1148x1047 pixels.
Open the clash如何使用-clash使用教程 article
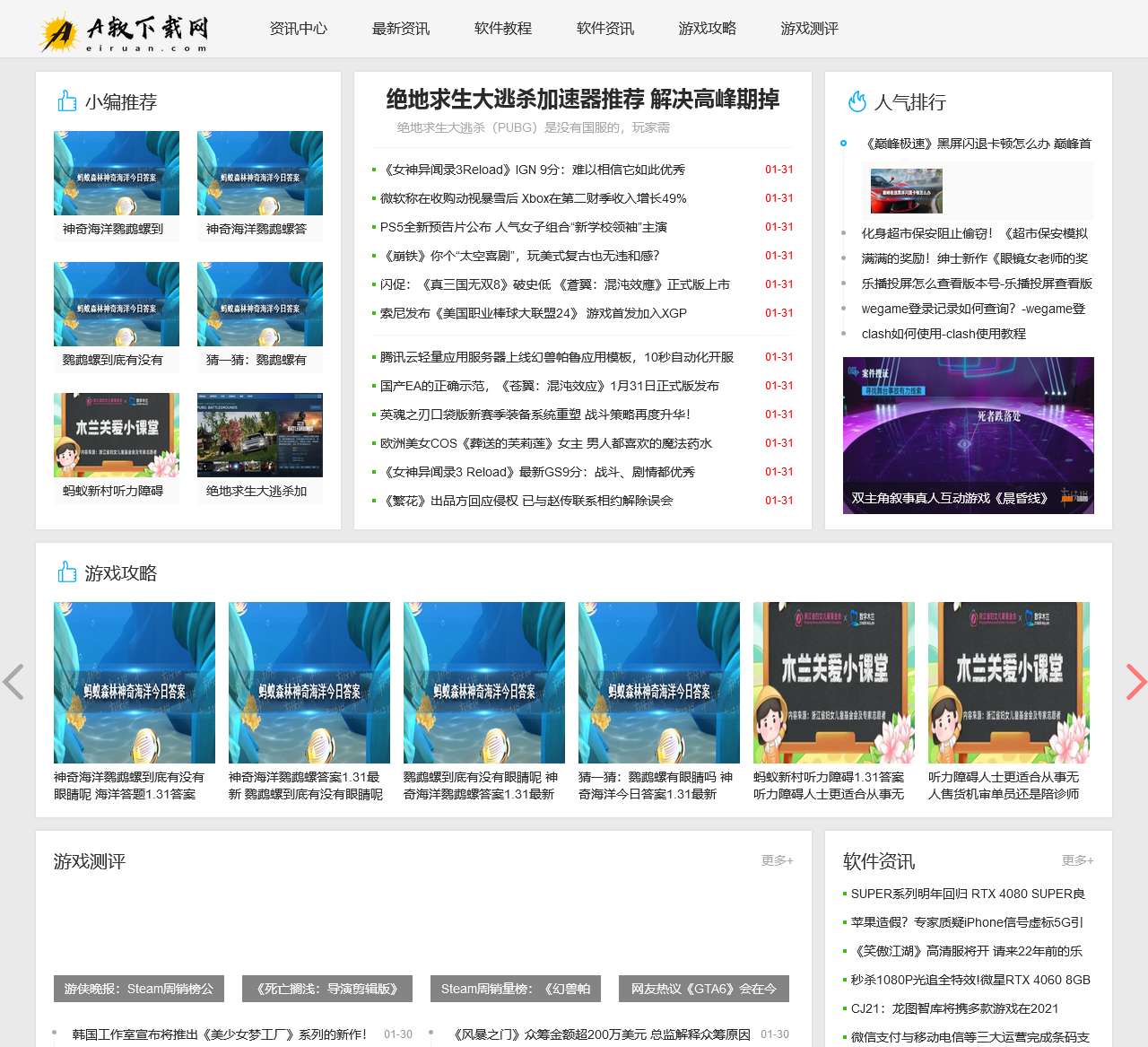944,334
